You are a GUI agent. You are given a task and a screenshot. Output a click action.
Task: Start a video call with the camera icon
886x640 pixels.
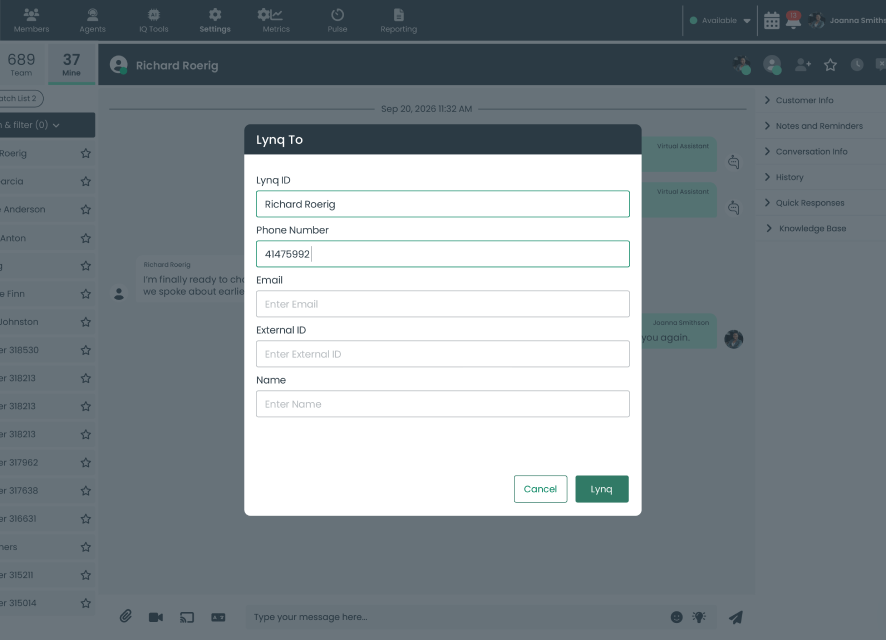pyautogui.click(x=156, y=617)
